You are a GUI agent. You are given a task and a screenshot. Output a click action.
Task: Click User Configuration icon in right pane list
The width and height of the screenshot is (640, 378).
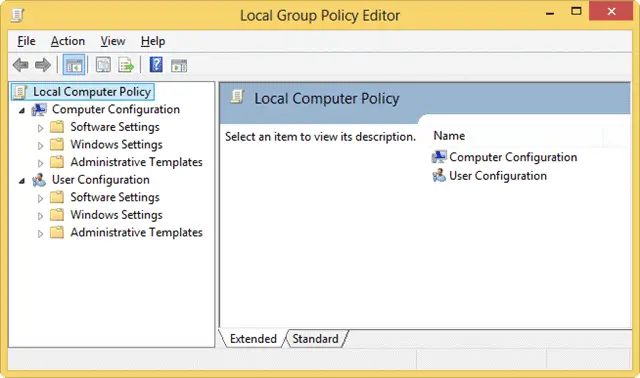pyautogui.click(x=439, y=176)
